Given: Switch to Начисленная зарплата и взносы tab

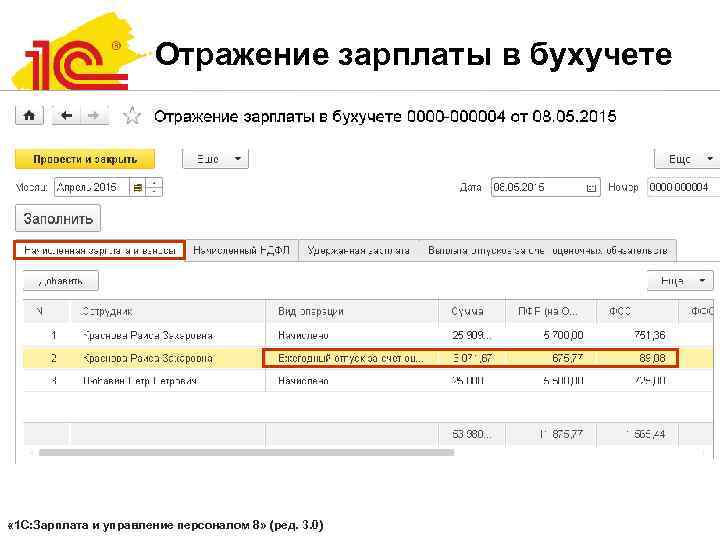Looking at the screenshot, I should tap(99, 251).
